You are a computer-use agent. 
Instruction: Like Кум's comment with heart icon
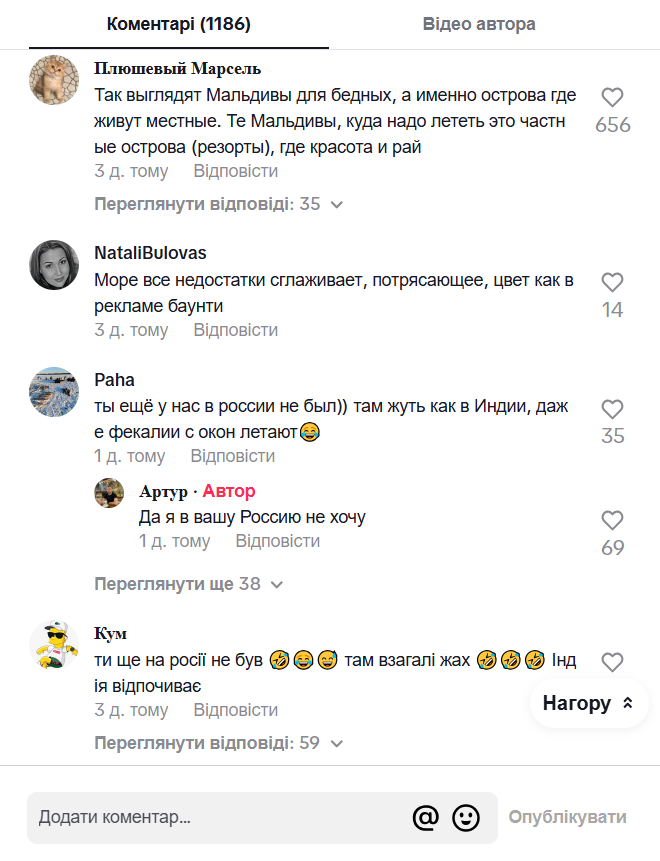[612, 662]
